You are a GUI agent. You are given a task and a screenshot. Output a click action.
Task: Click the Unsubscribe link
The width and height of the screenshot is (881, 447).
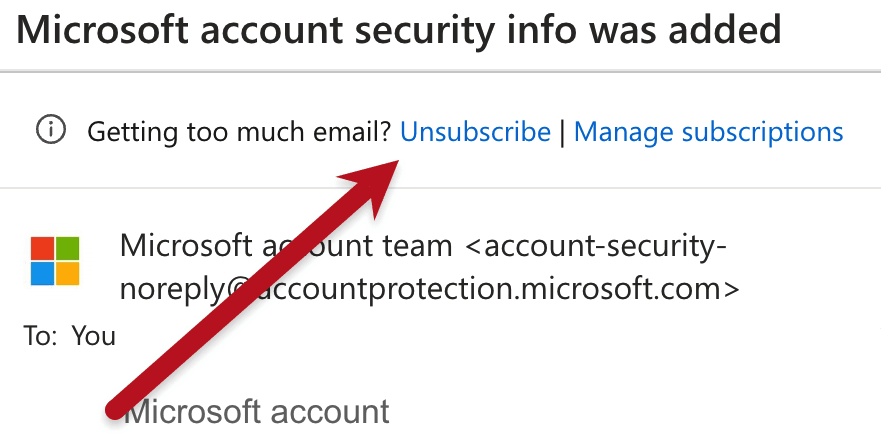475,132
